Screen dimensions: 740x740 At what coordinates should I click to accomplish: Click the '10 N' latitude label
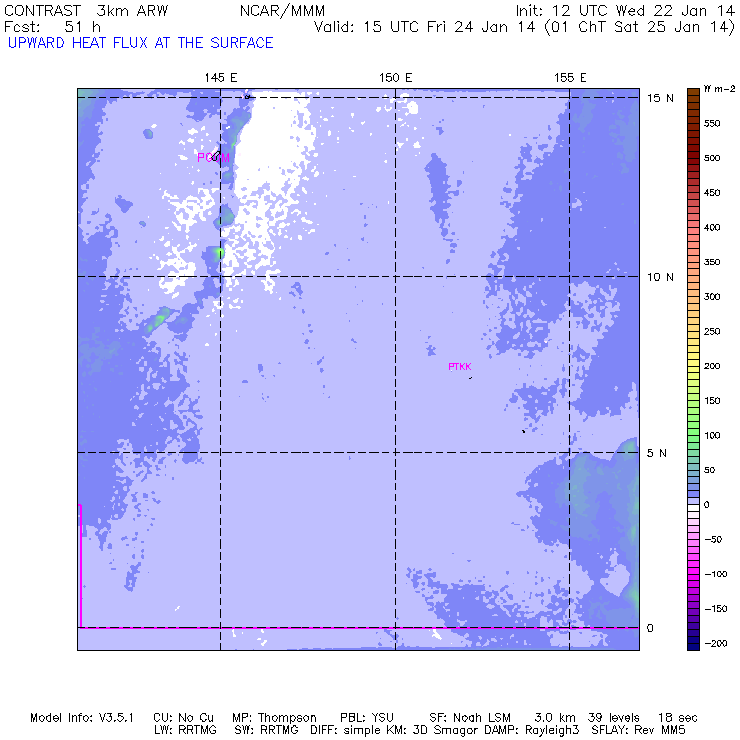coord(660,277)
